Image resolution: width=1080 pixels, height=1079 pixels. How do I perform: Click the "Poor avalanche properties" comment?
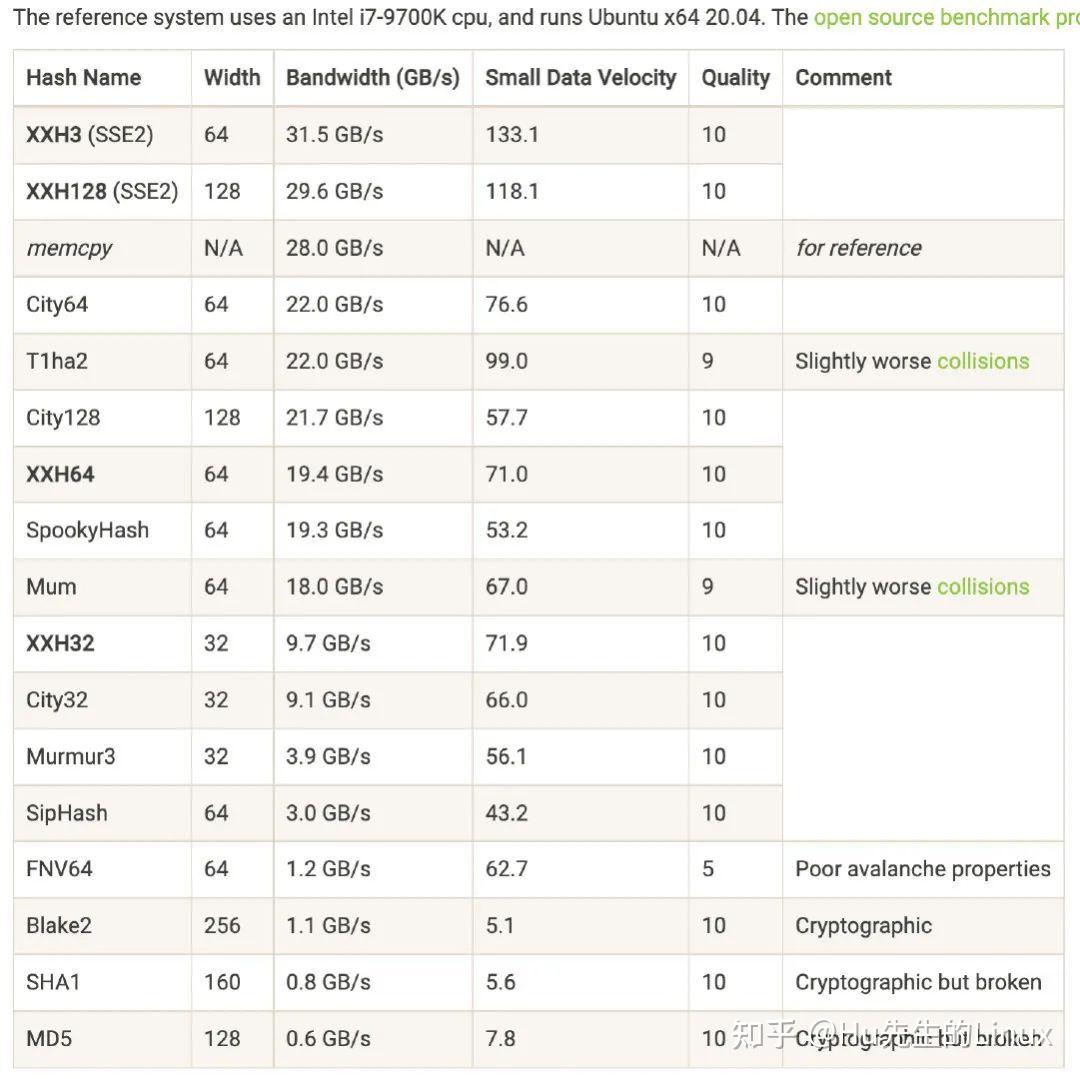click(922, 869)
